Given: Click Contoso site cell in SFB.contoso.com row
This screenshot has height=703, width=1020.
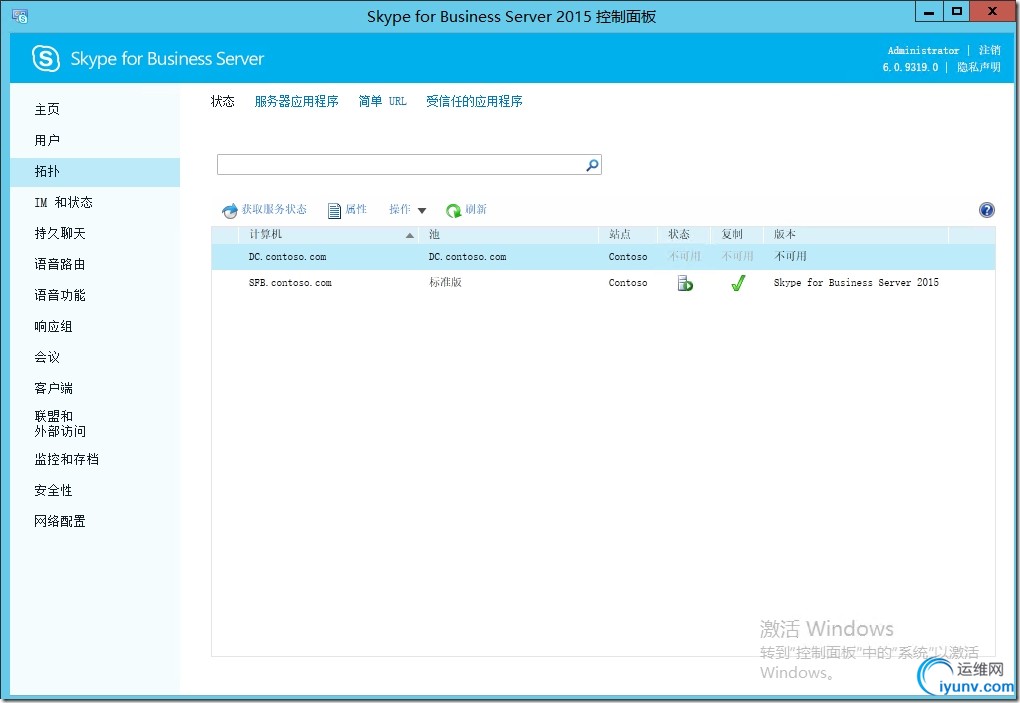Looking at the screenshot, I should [x=628, y=283].
